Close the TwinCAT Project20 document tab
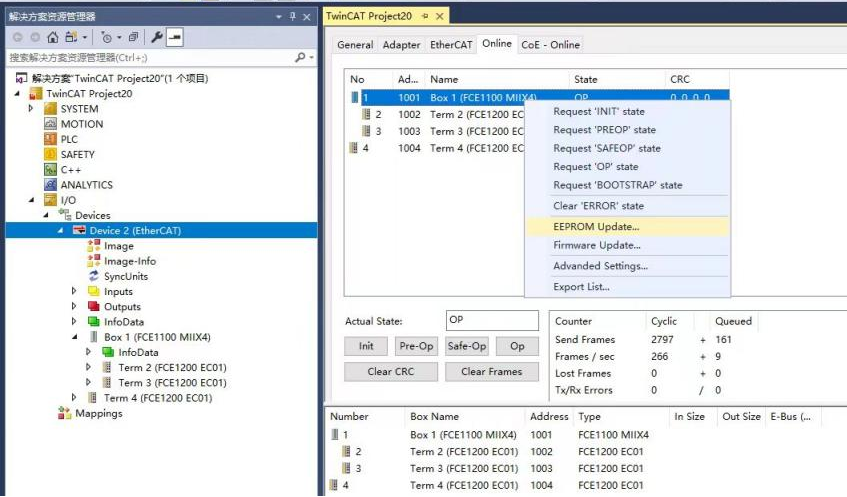 coord(440,16)
